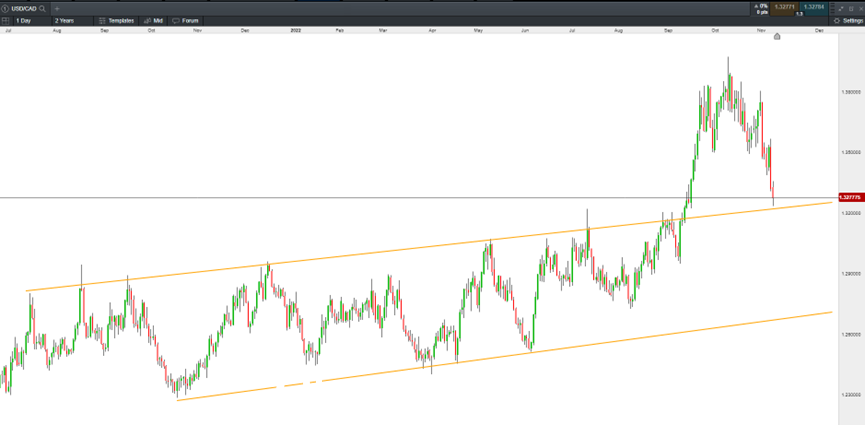Open a new chart tab with plus icon
The image size is (865, 425).
pyautogui.click(x=57, y=9)
